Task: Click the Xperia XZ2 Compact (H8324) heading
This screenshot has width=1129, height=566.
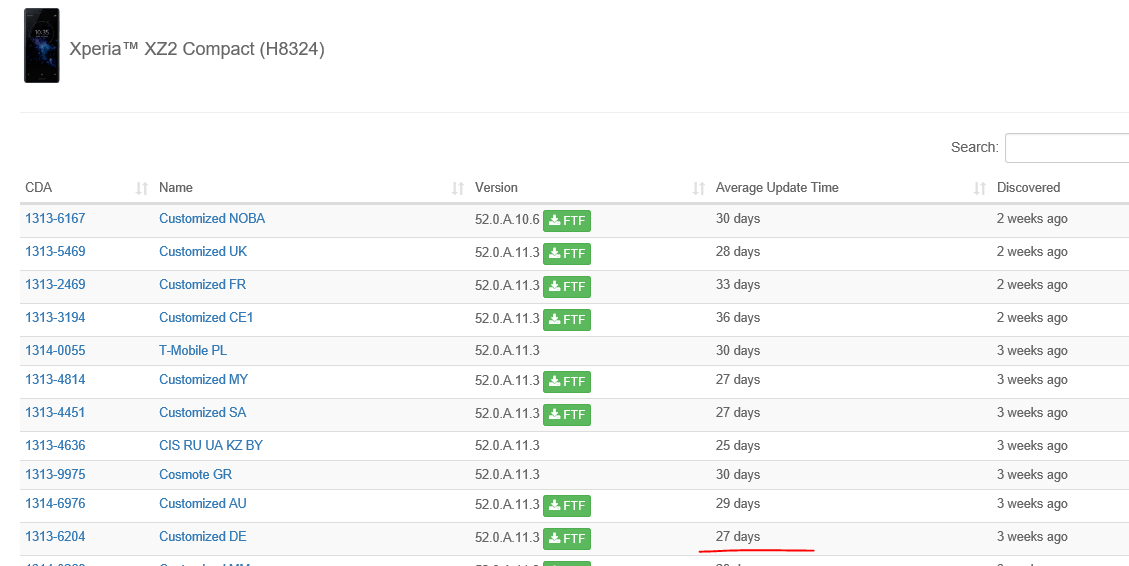Action: pos(197,49)
